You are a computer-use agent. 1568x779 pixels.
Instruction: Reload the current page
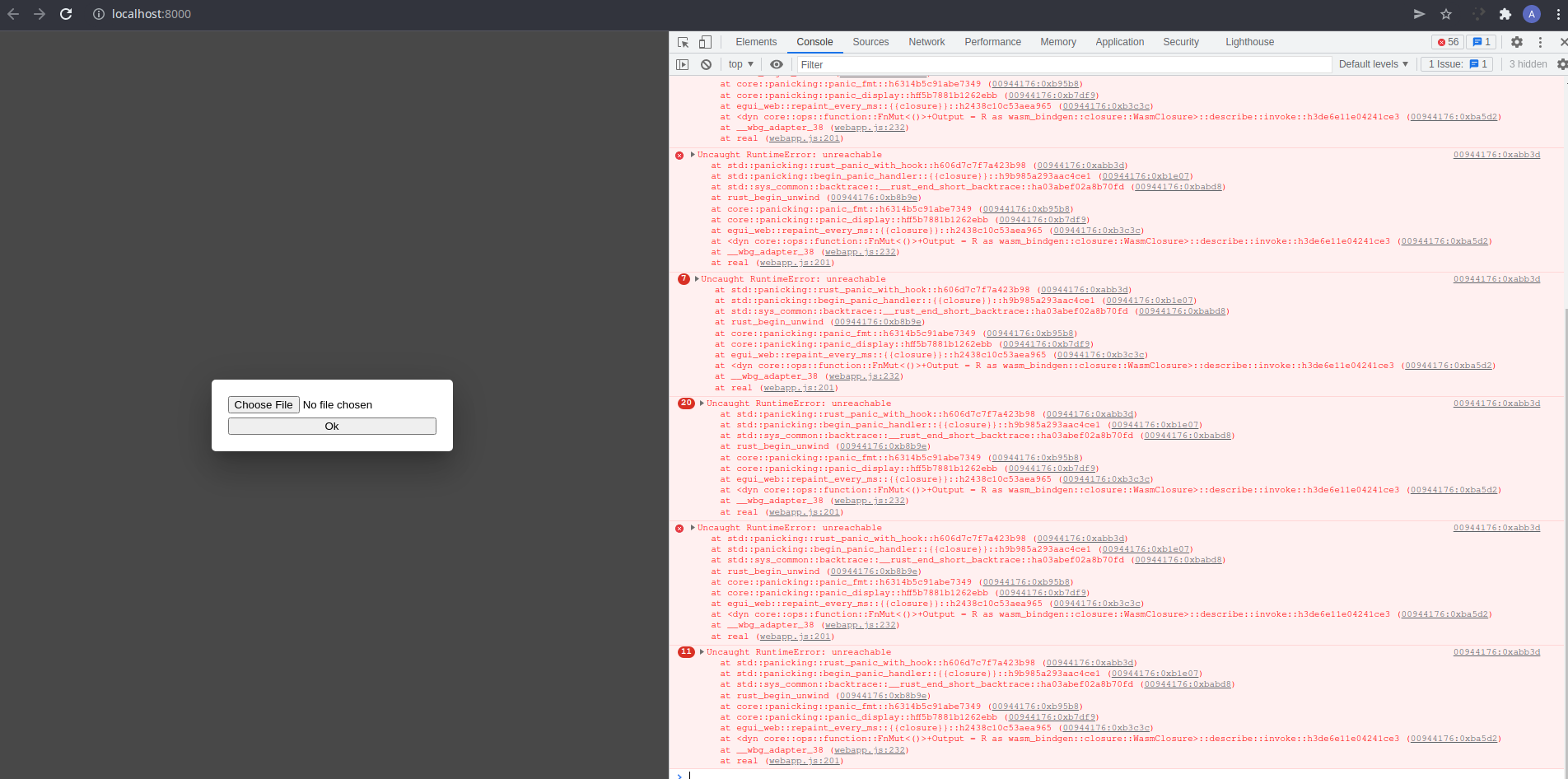[x=66, y=14]
